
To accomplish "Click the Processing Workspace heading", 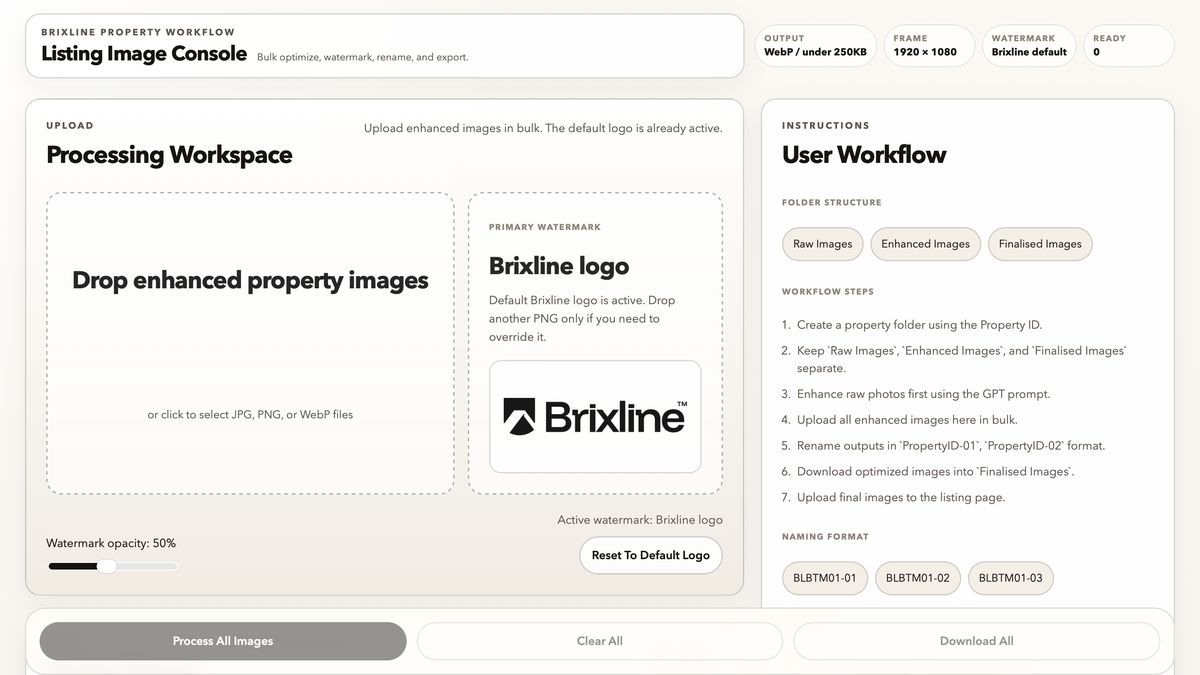I will click(x=169, y=155).
